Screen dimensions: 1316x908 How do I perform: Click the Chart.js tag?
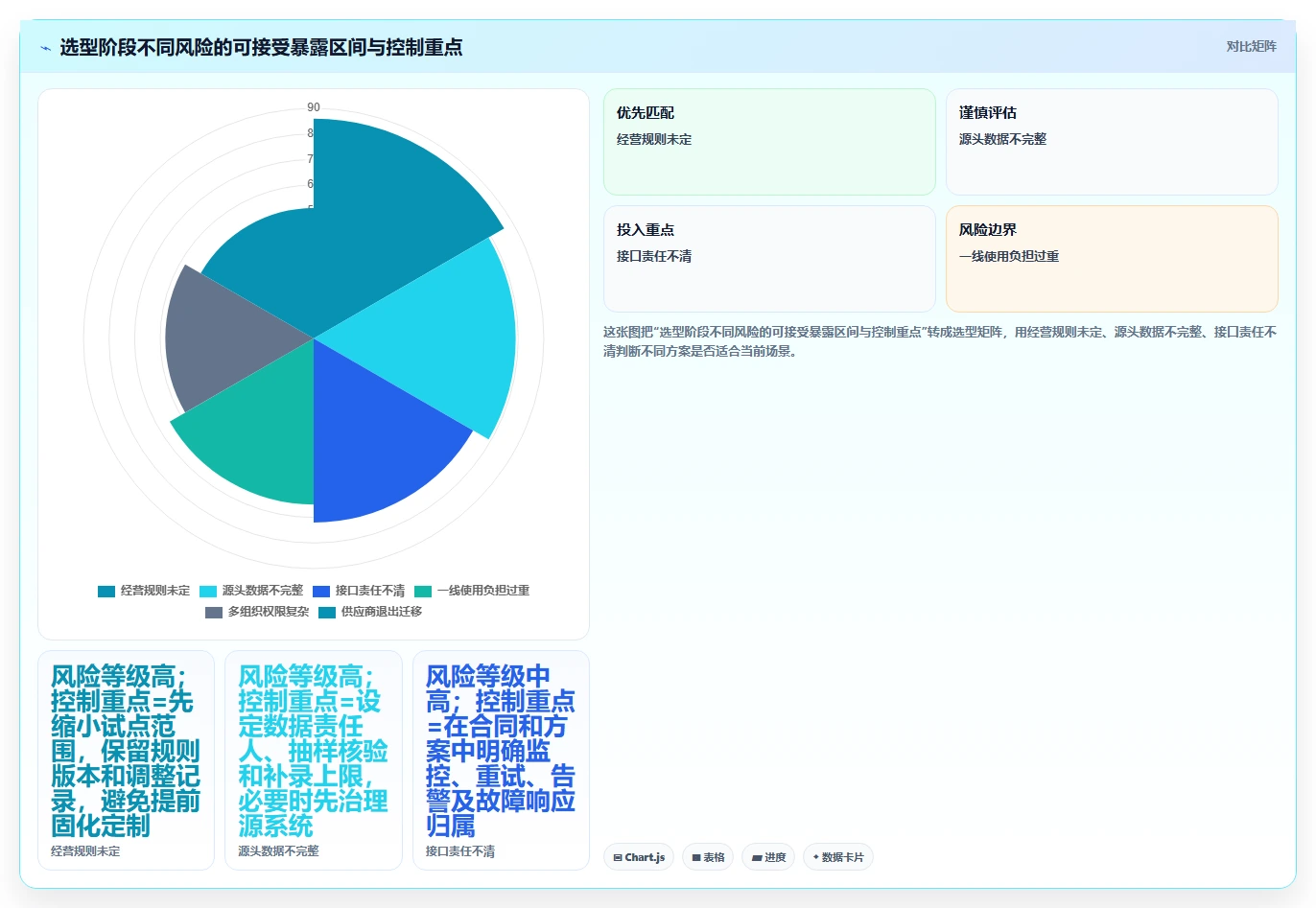click(639, 857)
